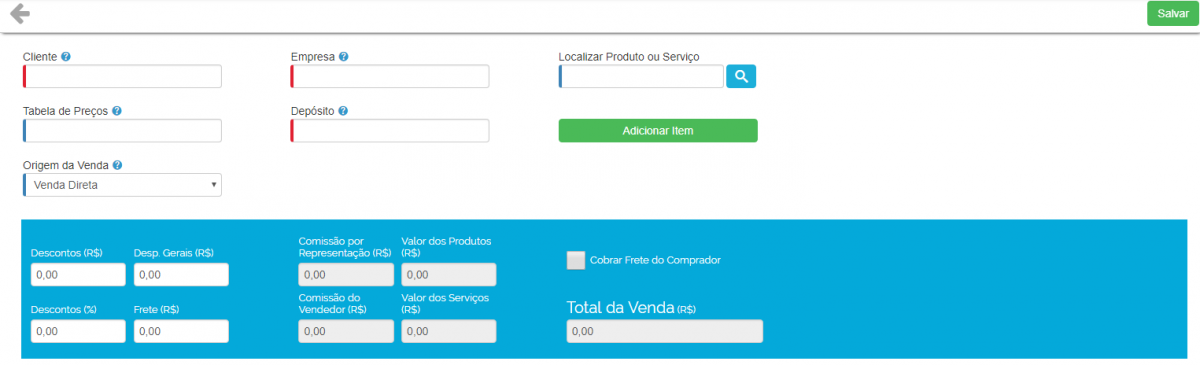
Task: Click the Descontos (R$) field
Action: 78,275
